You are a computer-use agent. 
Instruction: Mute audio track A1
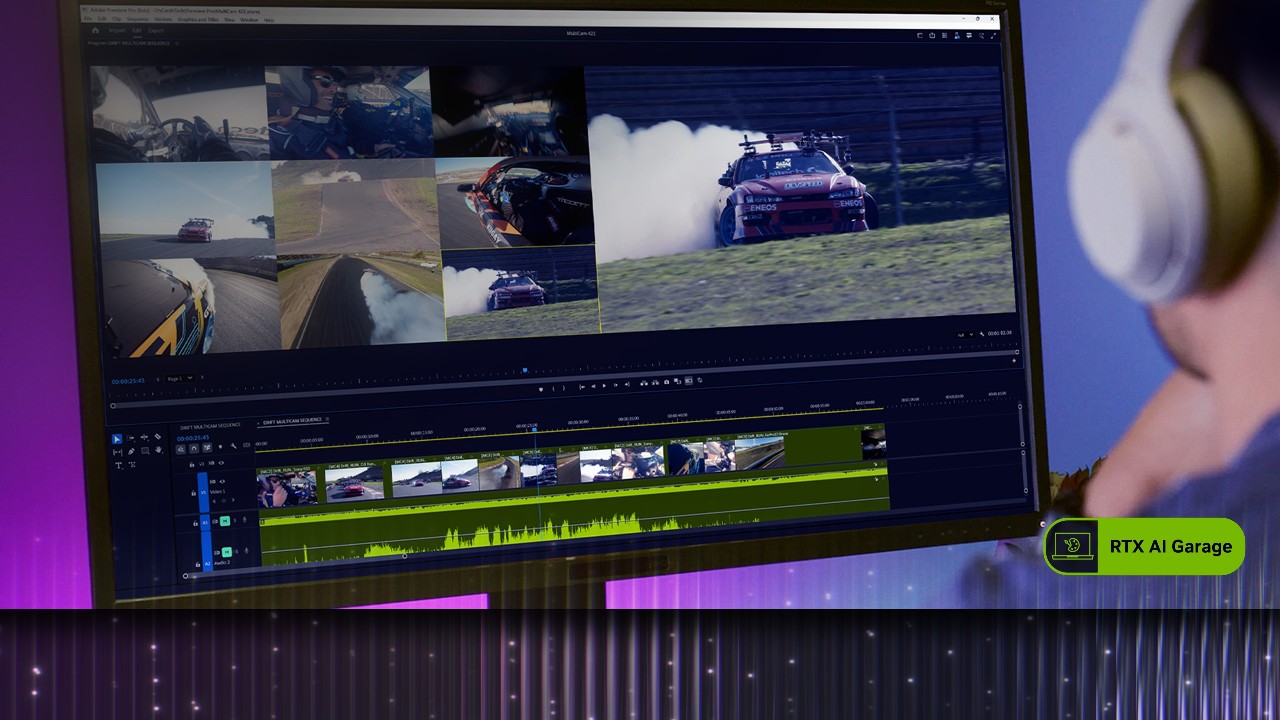[225, 521]
